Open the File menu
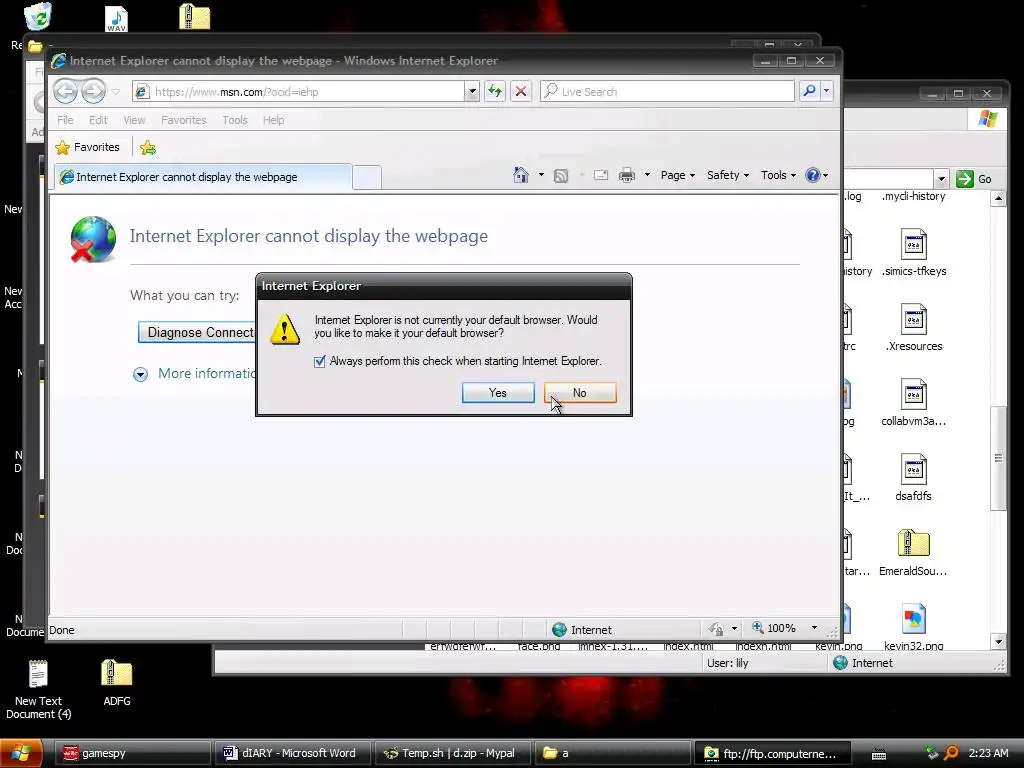The height and width of the screenshot is (768, 1024). click(x=65, y=120)
